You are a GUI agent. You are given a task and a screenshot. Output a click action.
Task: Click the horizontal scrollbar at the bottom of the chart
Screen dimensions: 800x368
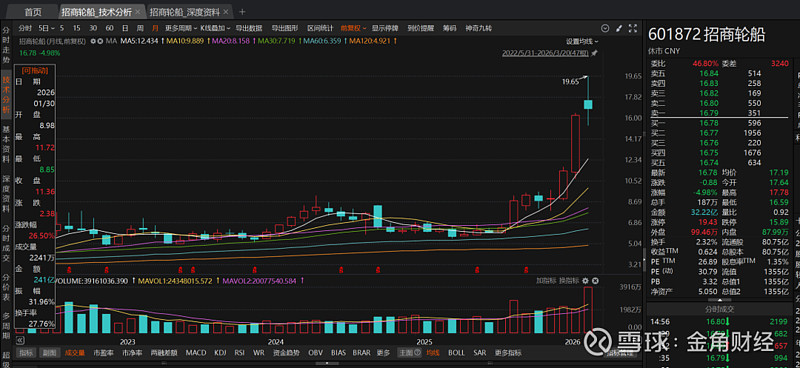327,363
